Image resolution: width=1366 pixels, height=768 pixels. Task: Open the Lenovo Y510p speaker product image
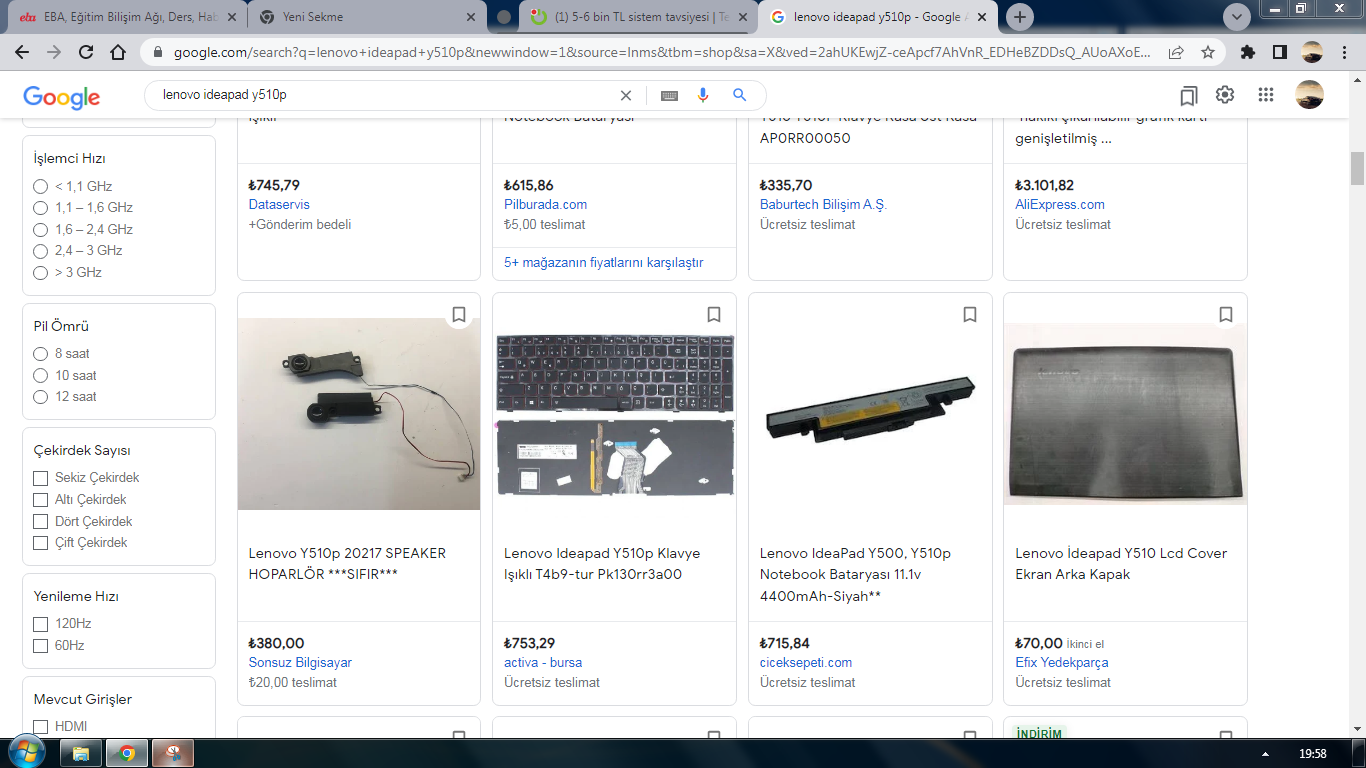point(359,414)
